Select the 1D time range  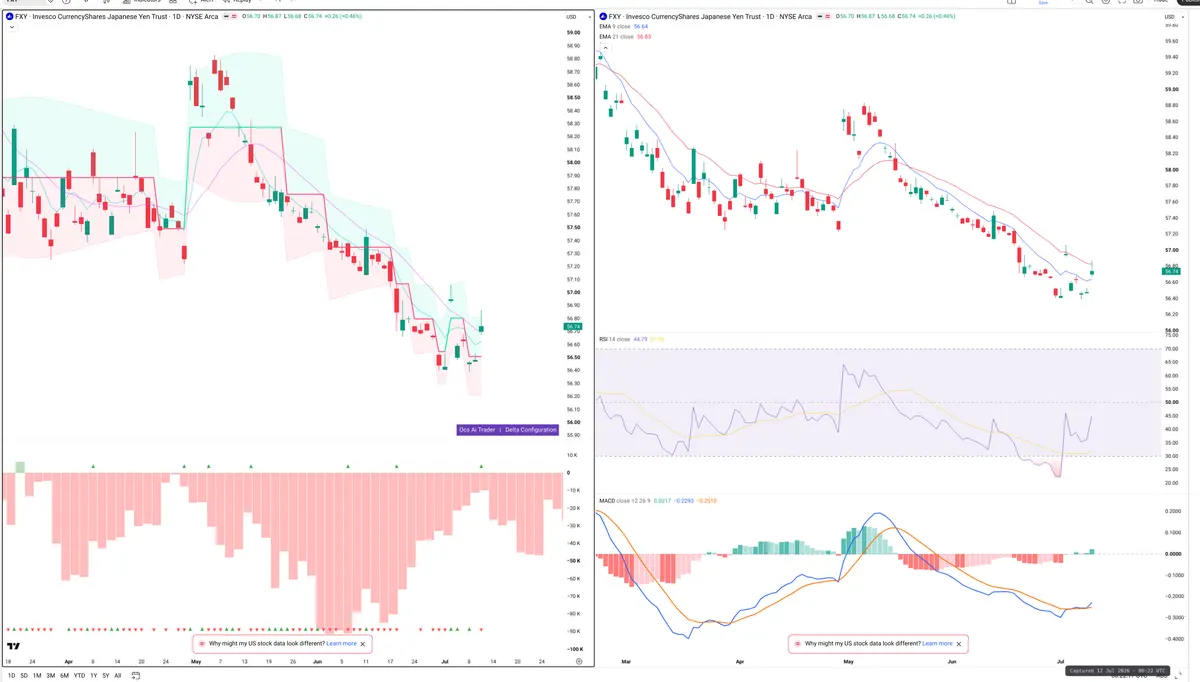[x=12, y=676]
